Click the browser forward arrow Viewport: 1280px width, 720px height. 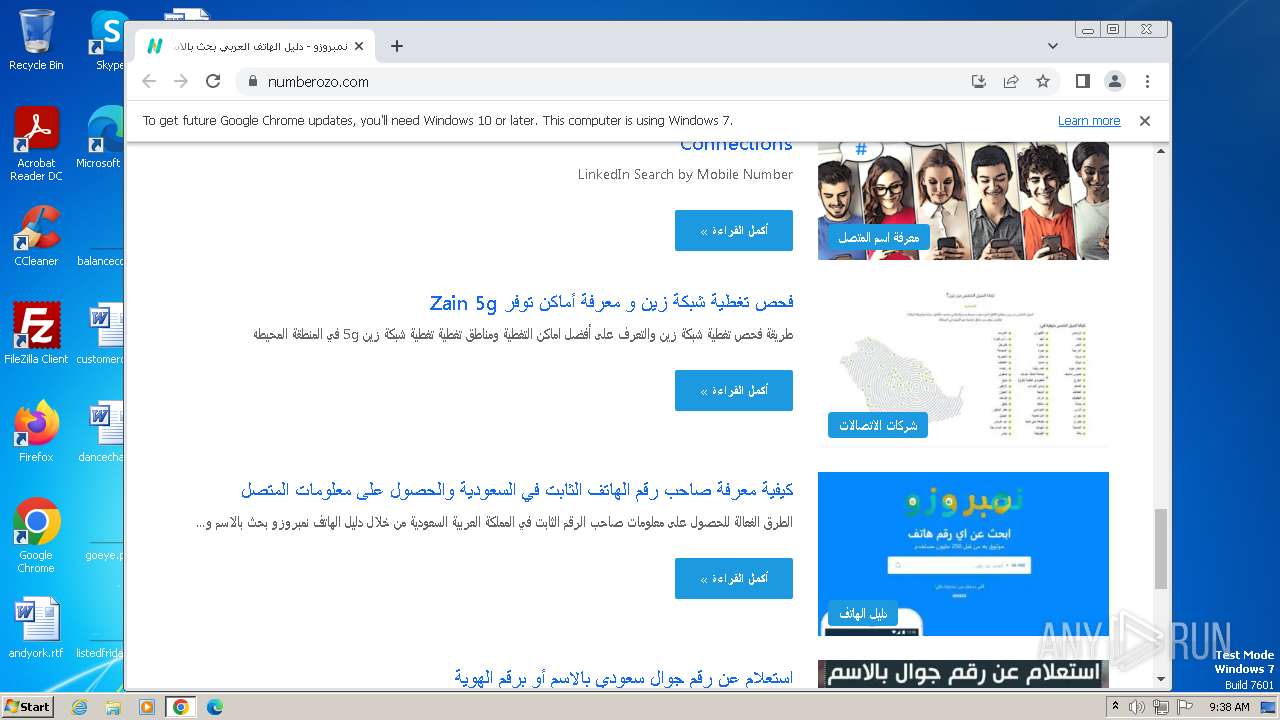181,82
